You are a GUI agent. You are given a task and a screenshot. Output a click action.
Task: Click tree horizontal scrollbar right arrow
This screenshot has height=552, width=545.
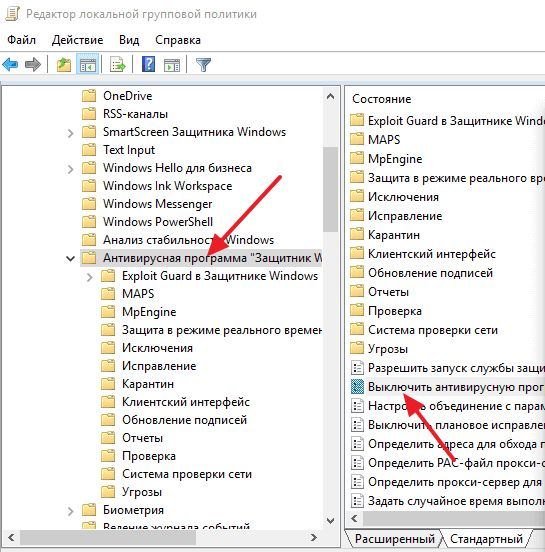coord(313,538)
